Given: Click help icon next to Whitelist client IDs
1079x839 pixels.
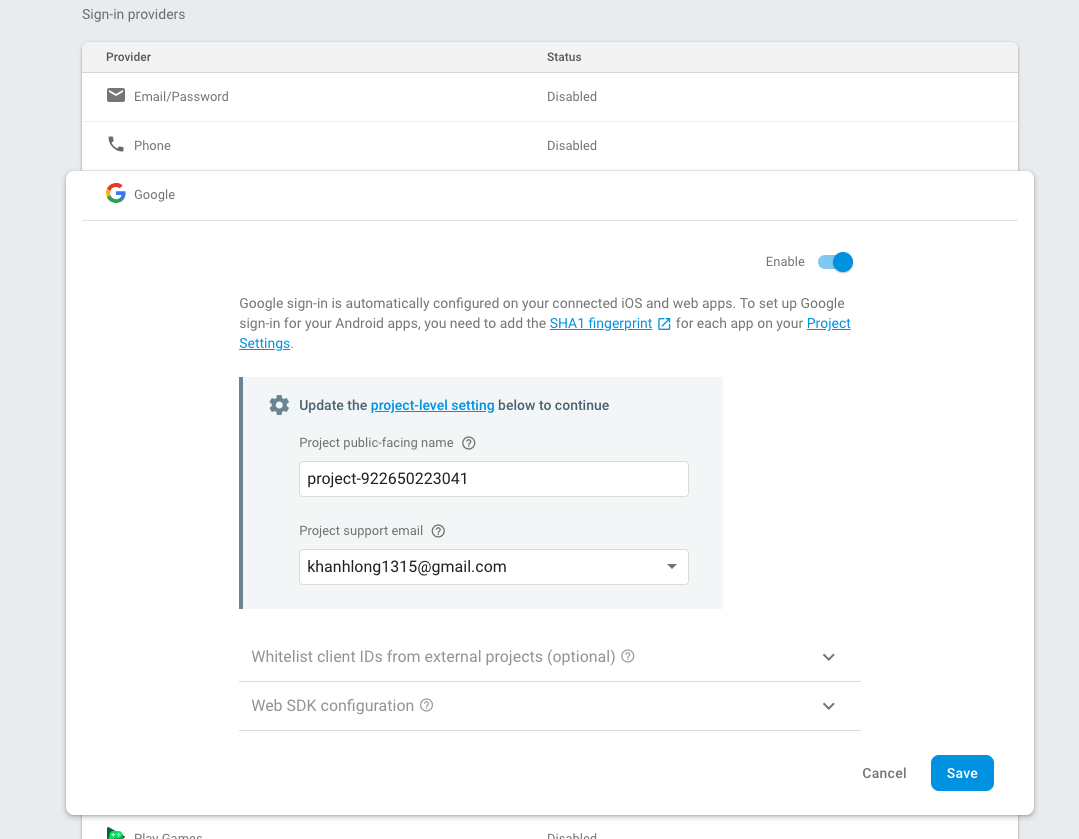Looking at the screenshot, I should (628, 657).
